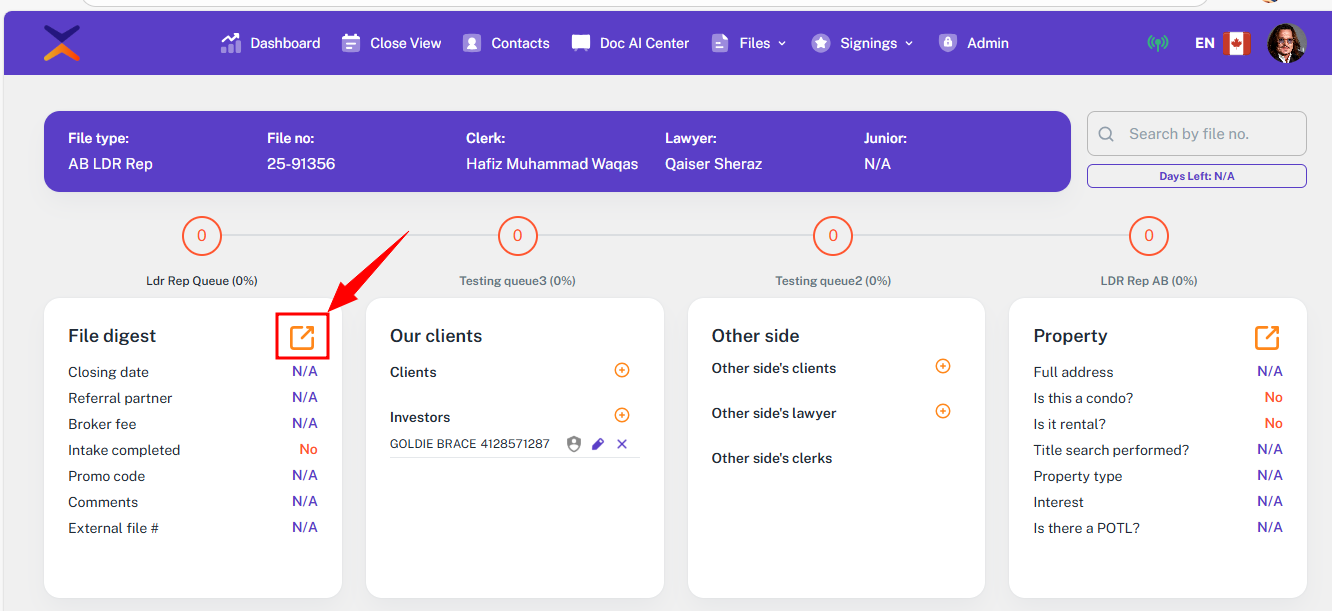This screenshot has width=1332, height=611.
Task: Add a new investor with plus icon
Action: pyautogui.click(x=621, y=416)
